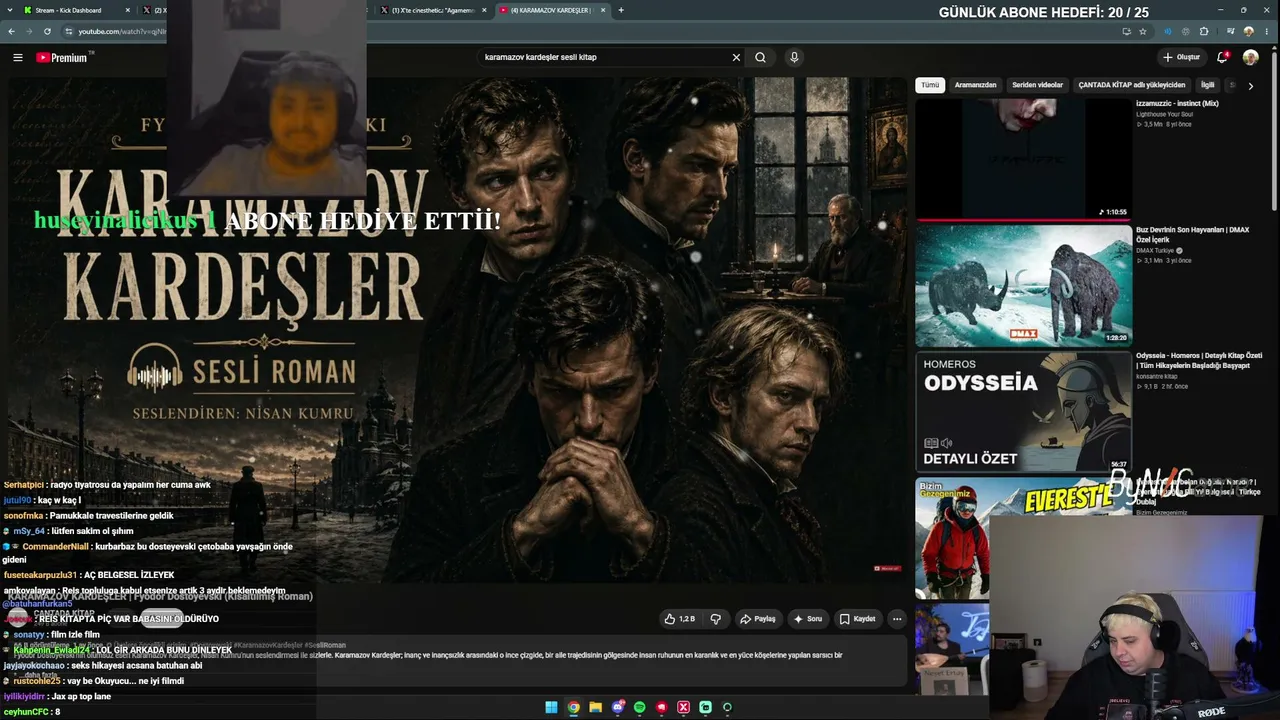
Task: Go back in the browser
Action: (11, 32)
